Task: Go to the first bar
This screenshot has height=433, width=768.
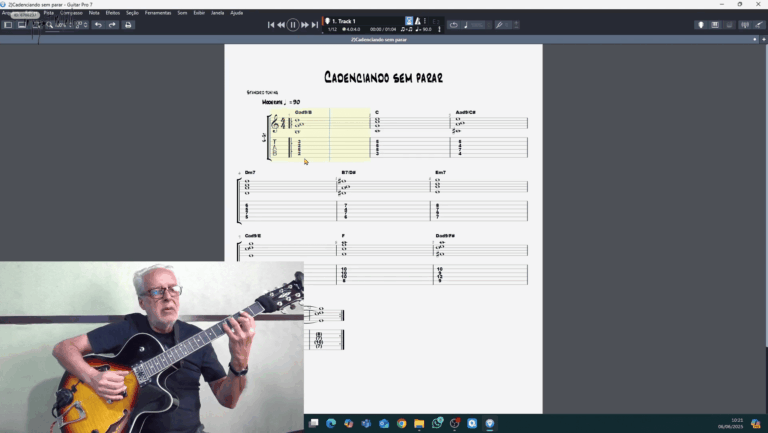Action: [x=270, y=24]
